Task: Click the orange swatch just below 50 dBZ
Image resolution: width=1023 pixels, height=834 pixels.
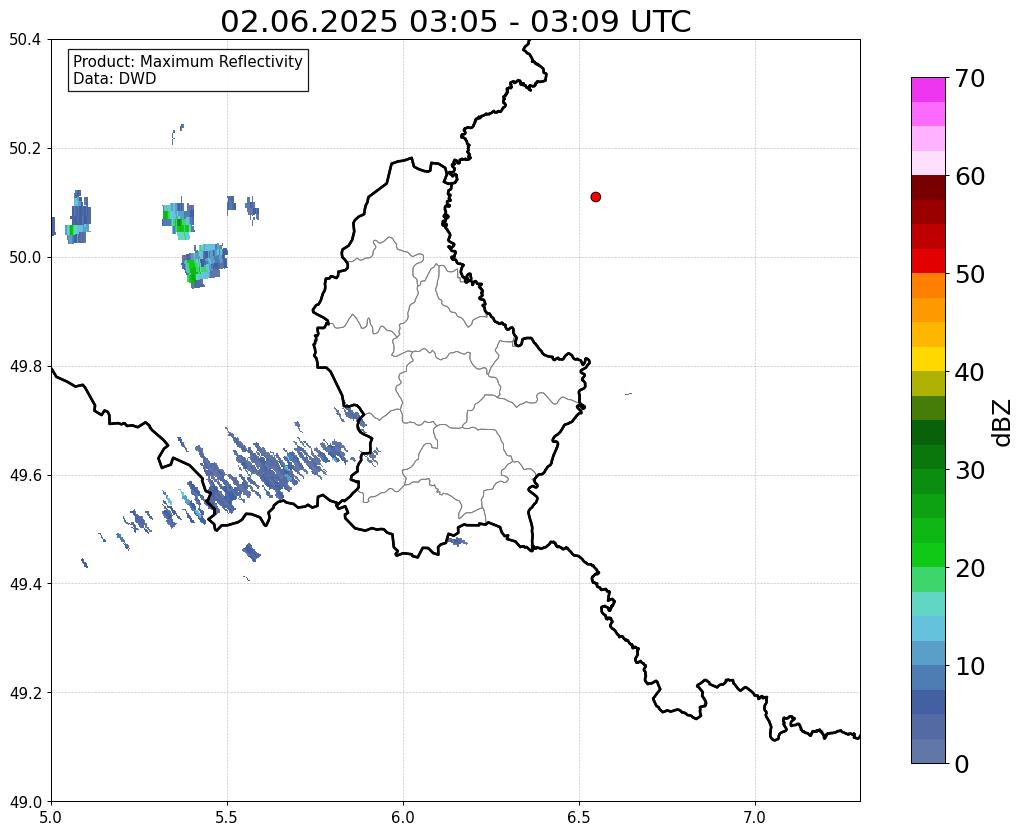Action: [x=928, y=286]
